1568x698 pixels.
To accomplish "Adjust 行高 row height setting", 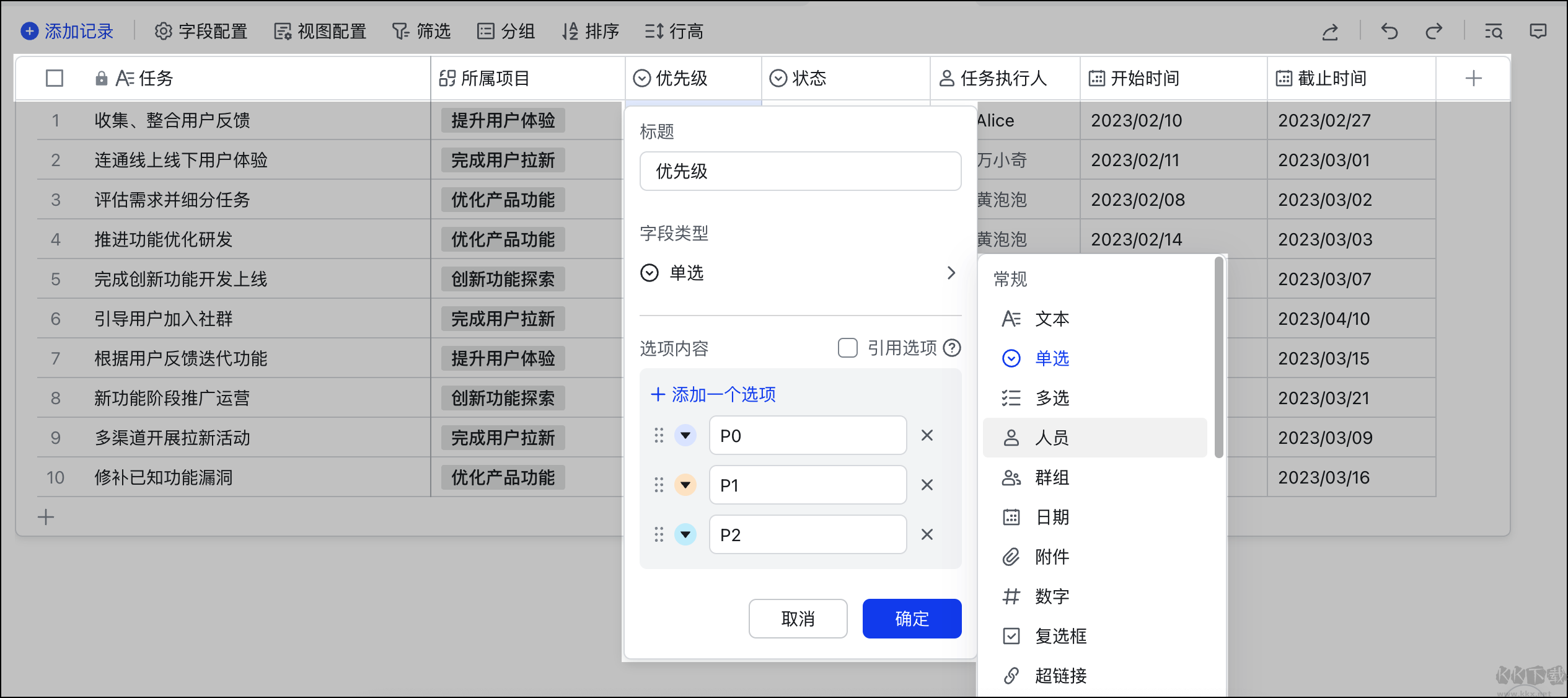I will point(674,31).
